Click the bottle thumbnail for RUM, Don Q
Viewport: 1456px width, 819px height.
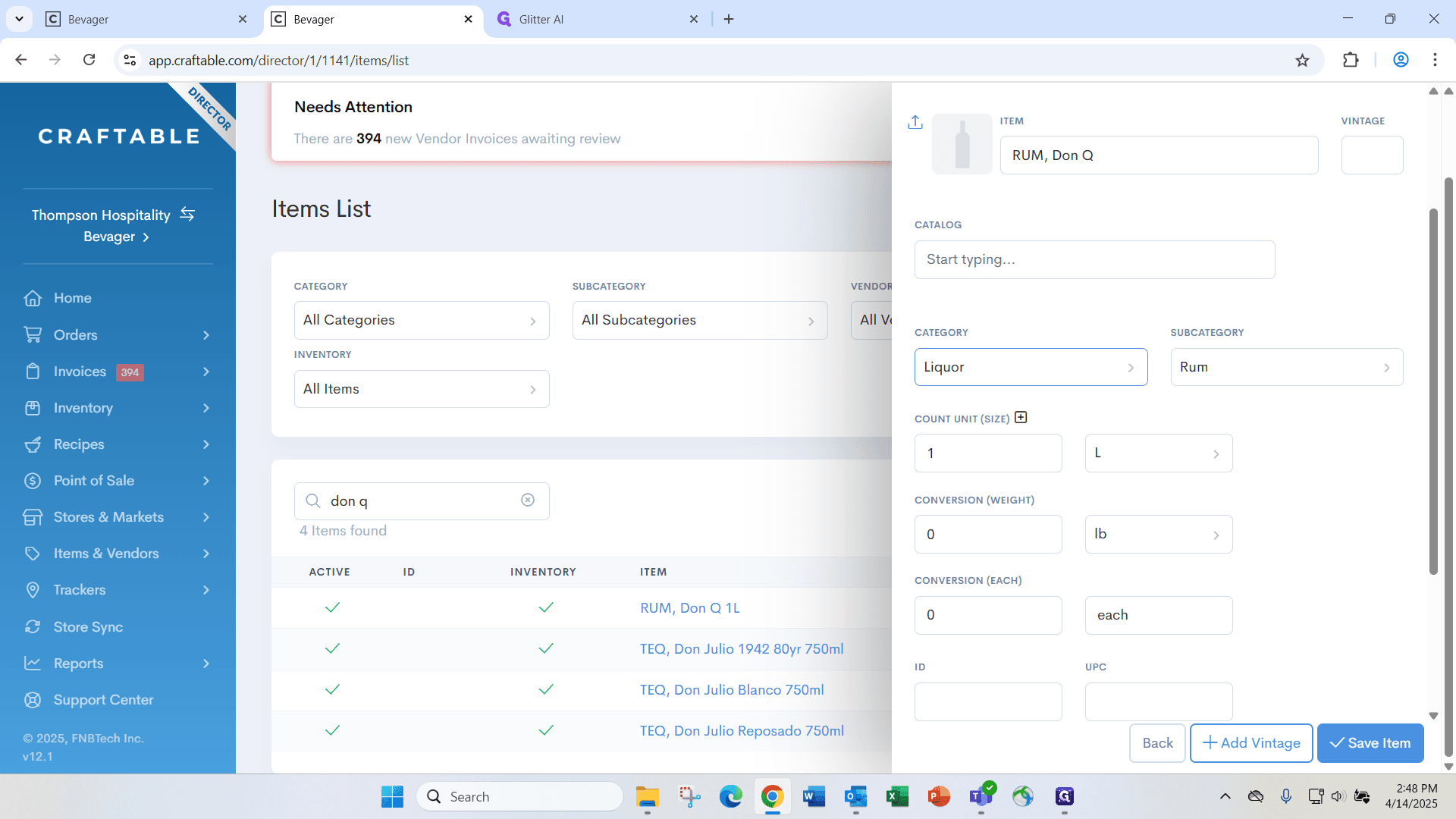(962, 144)
